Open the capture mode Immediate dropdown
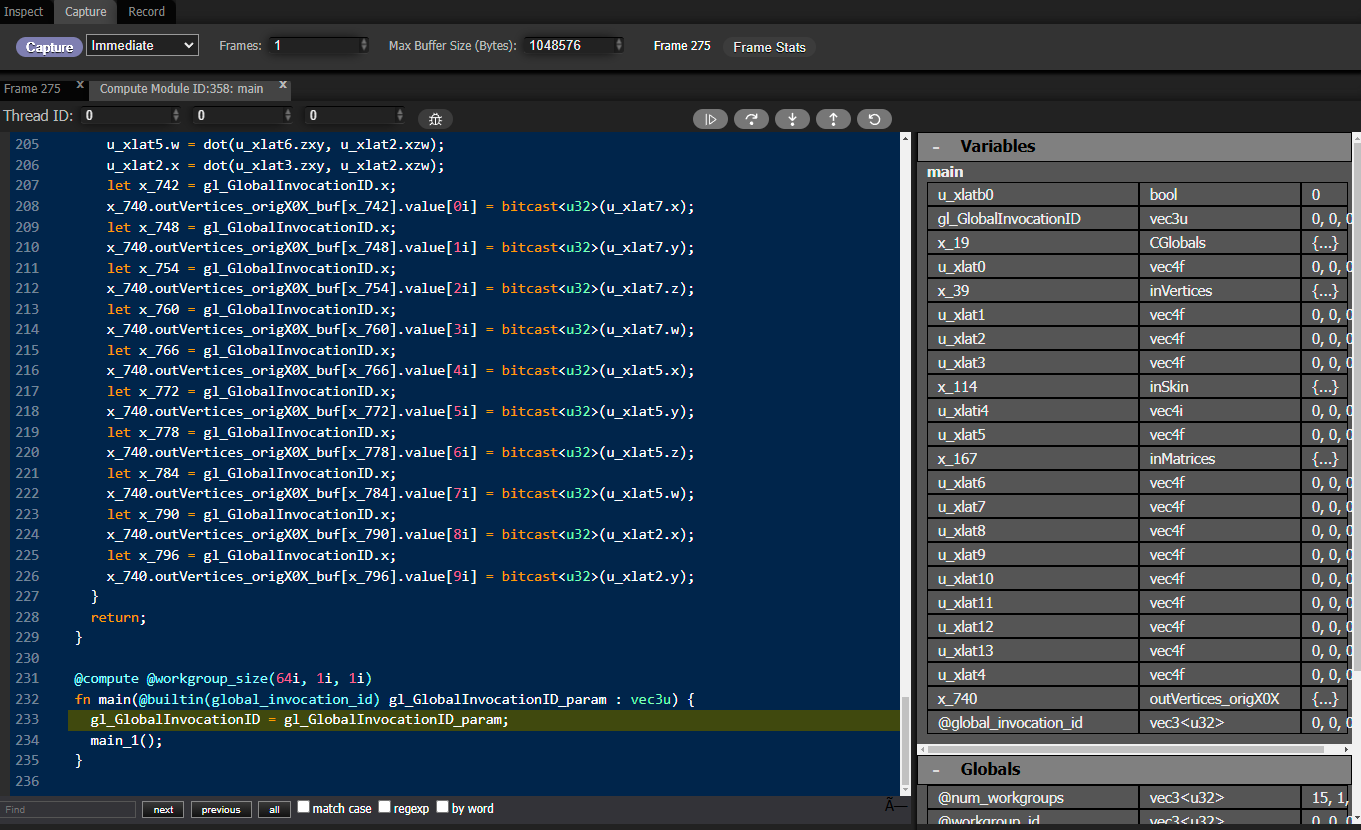 [x=142, y=45]
